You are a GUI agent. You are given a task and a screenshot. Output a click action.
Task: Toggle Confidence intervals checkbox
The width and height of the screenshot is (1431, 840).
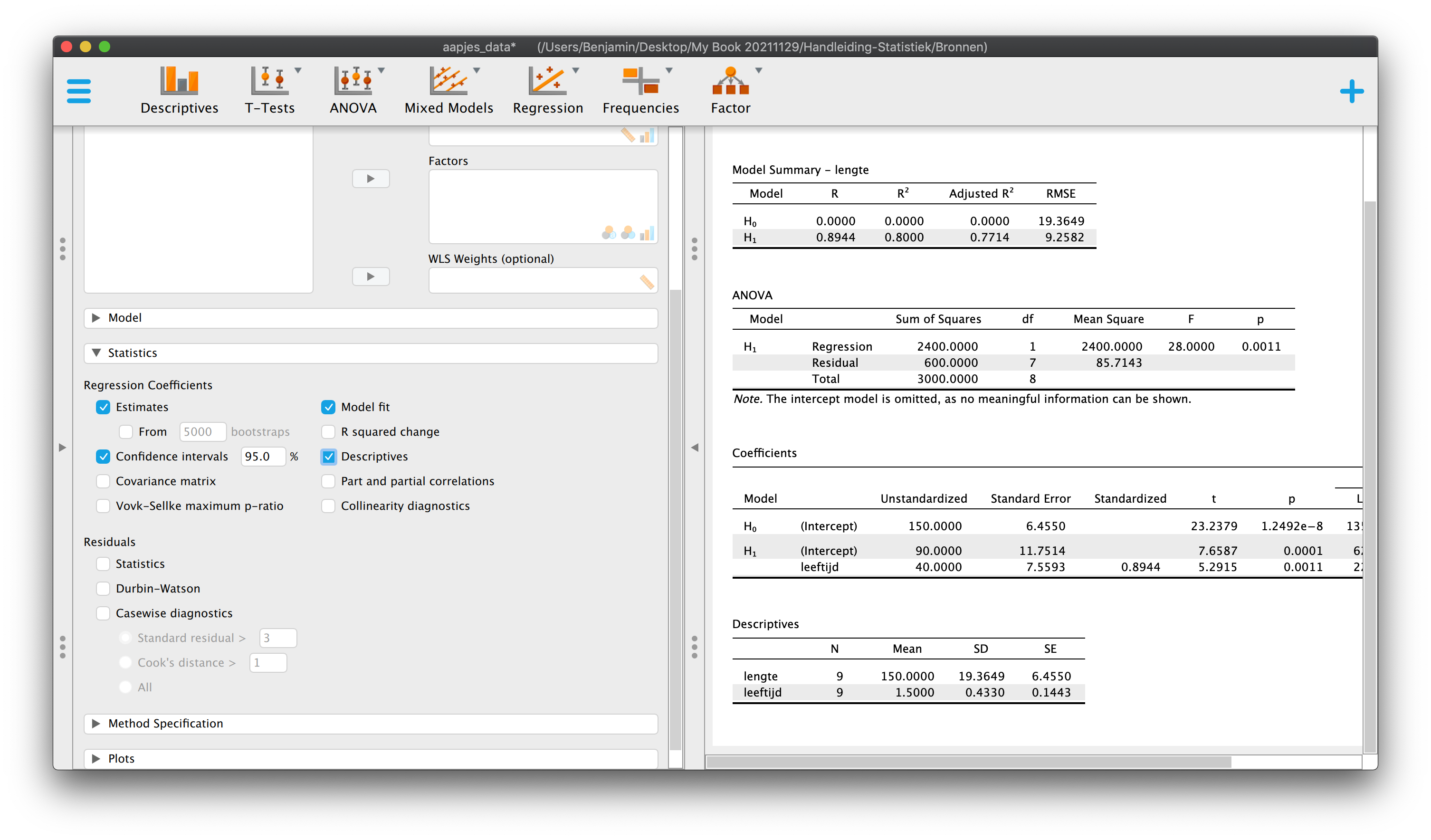pyautogui.click(x=103, y=457)
